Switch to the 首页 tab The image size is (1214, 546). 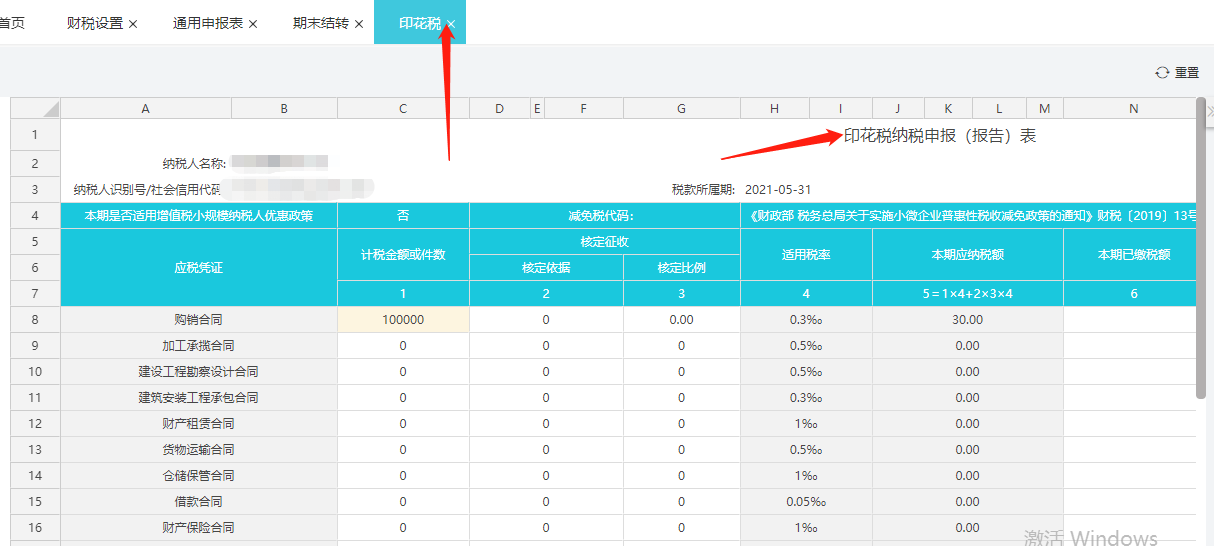tap(12, 23)
